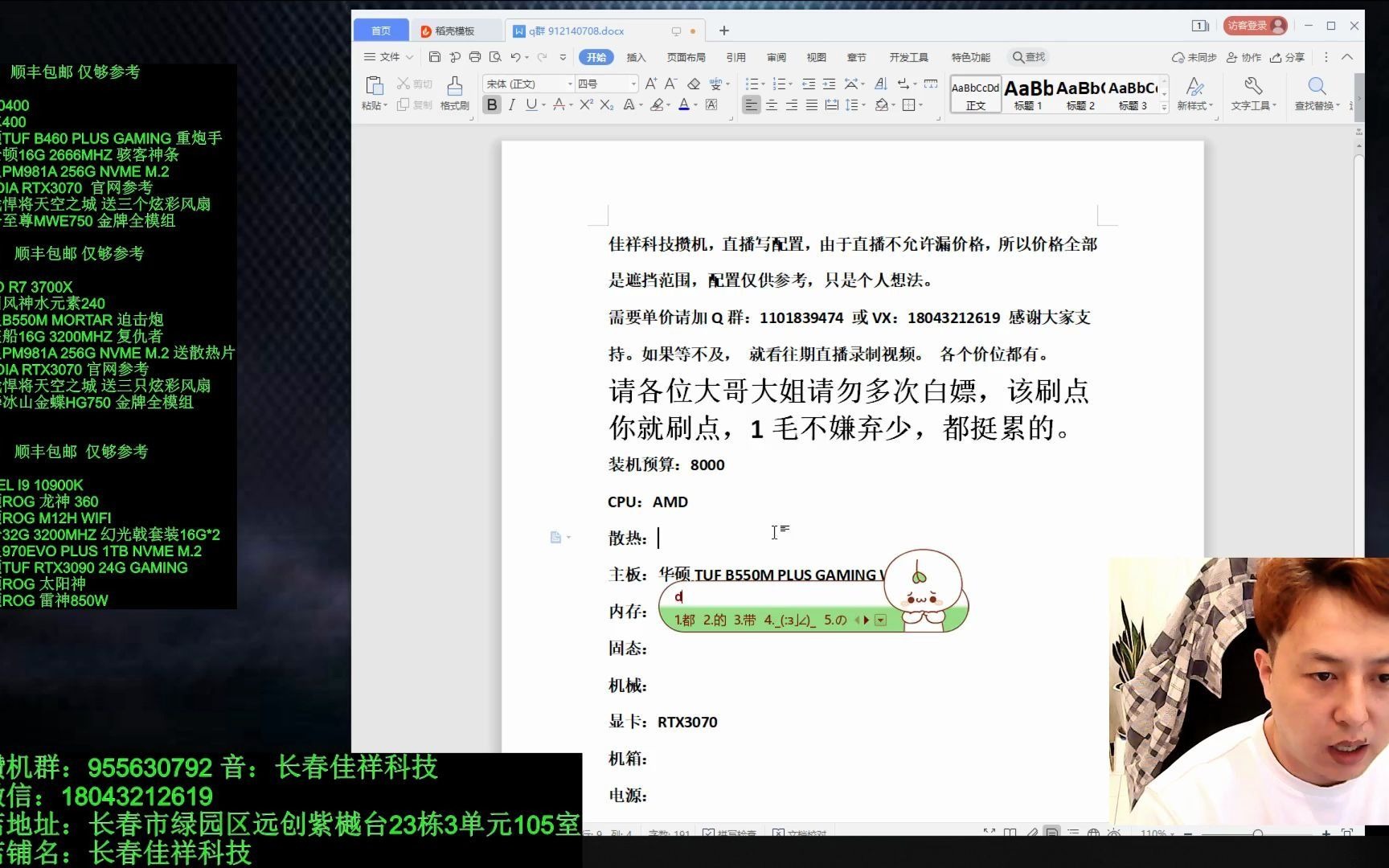Open Print Preview from quick toolbar

pos(495,57)
